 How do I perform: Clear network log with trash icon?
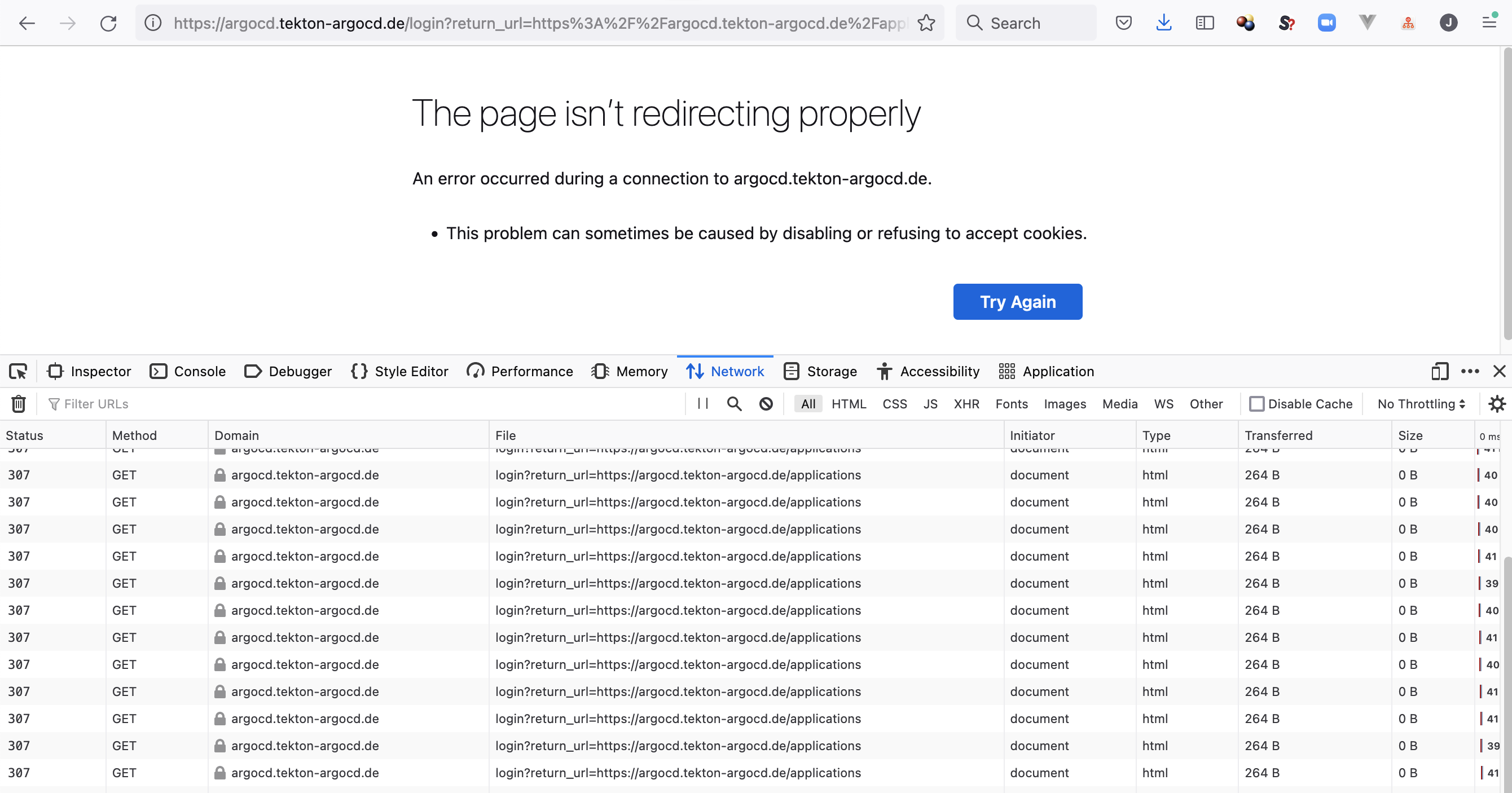(x=19, y=404)
